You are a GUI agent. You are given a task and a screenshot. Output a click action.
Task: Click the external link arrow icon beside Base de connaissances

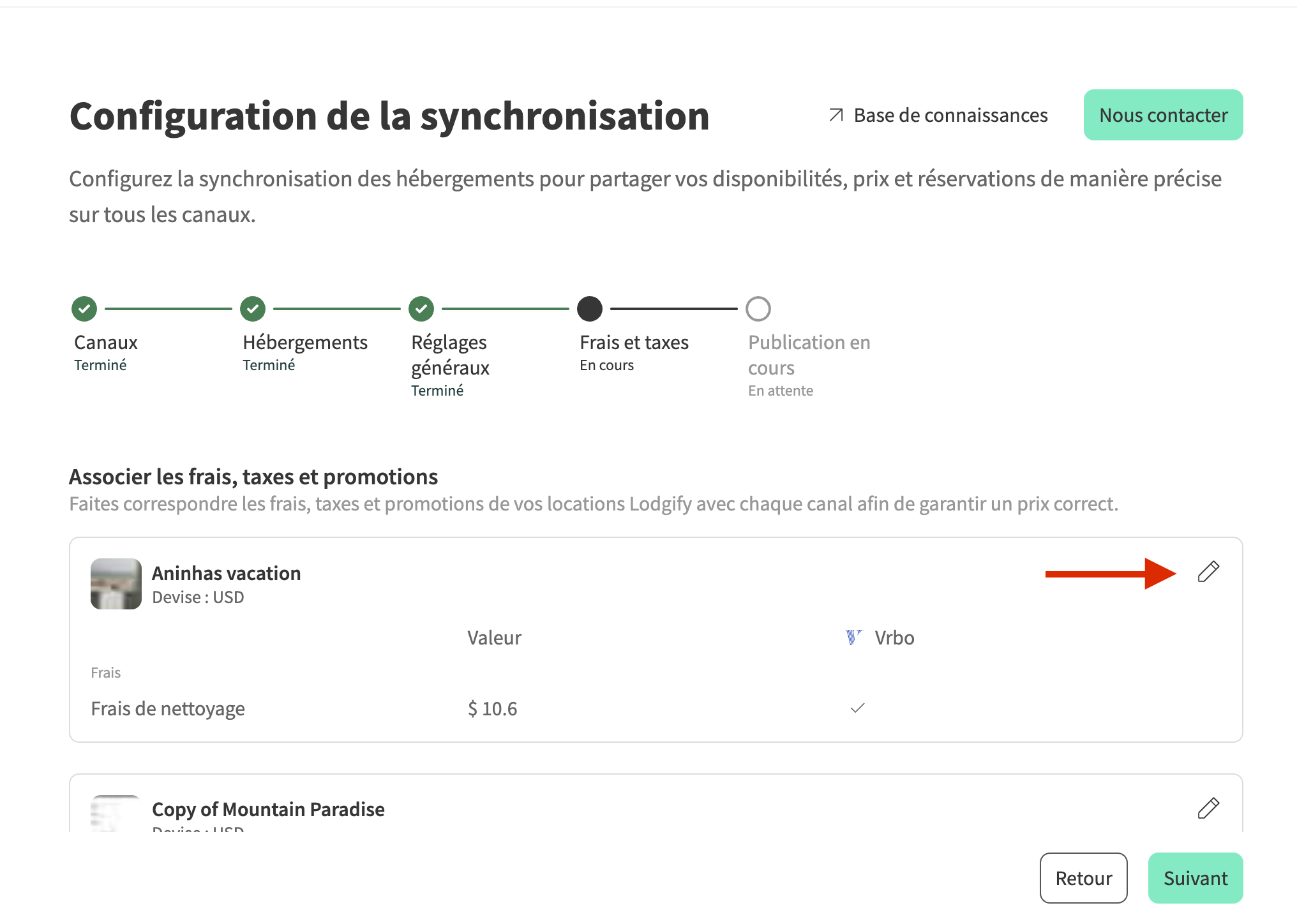(x=836, y=115)
